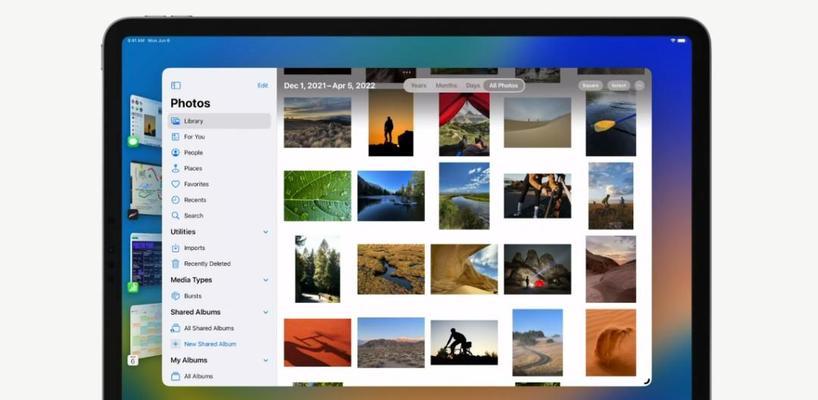The width and height of the screenshot is (818, 400).
Task: Switch to Months view
Action: pos(446,86)
